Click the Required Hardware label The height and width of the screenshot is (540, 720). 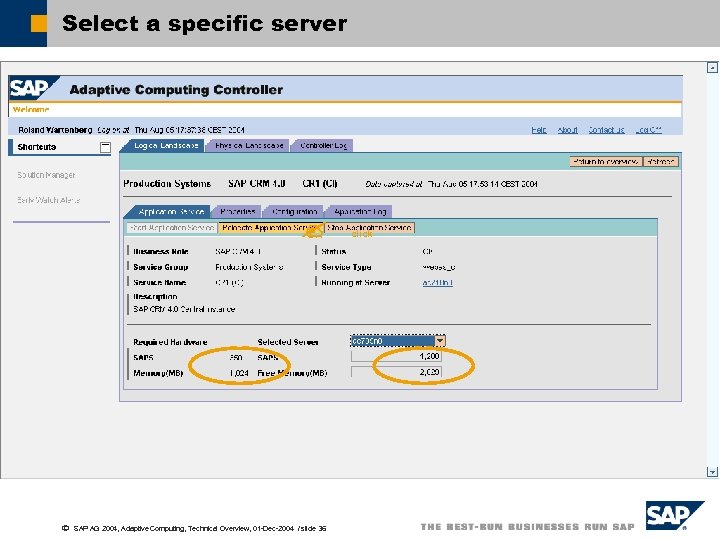point(170,342)
